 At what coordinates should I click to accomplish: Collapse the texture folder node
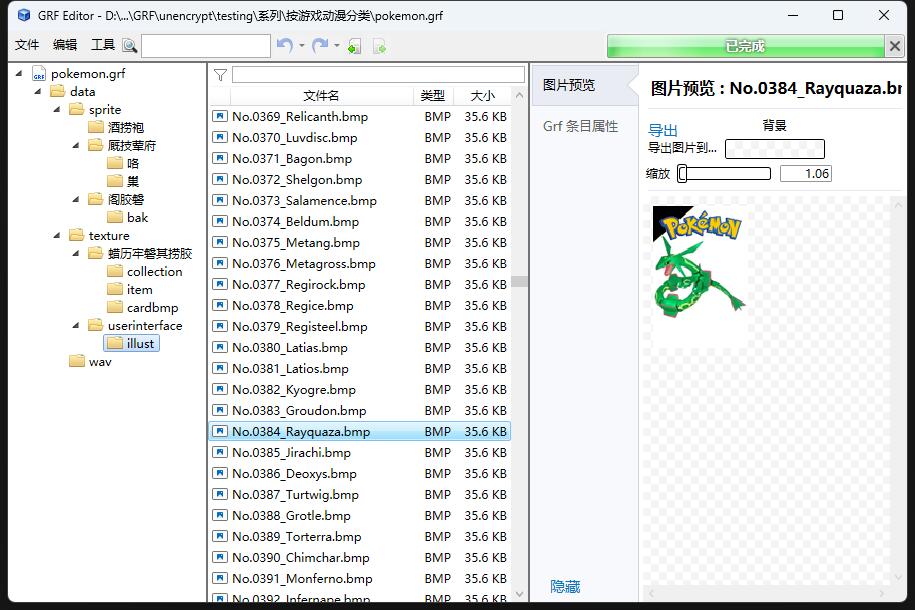[56, 236]
